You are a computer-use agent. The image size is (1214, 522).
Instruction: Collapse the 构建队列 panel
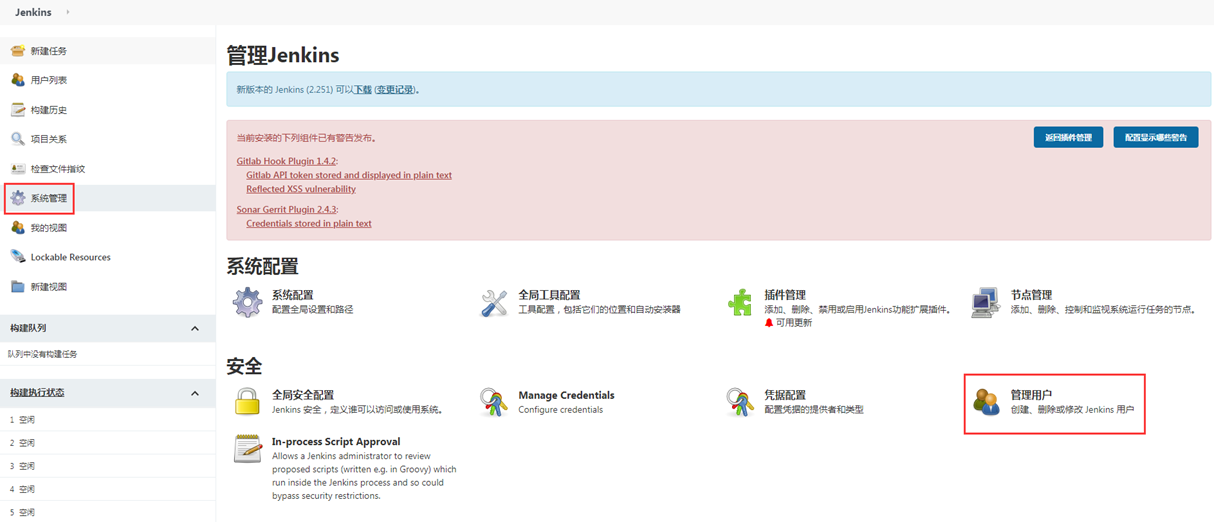(195, 328)
